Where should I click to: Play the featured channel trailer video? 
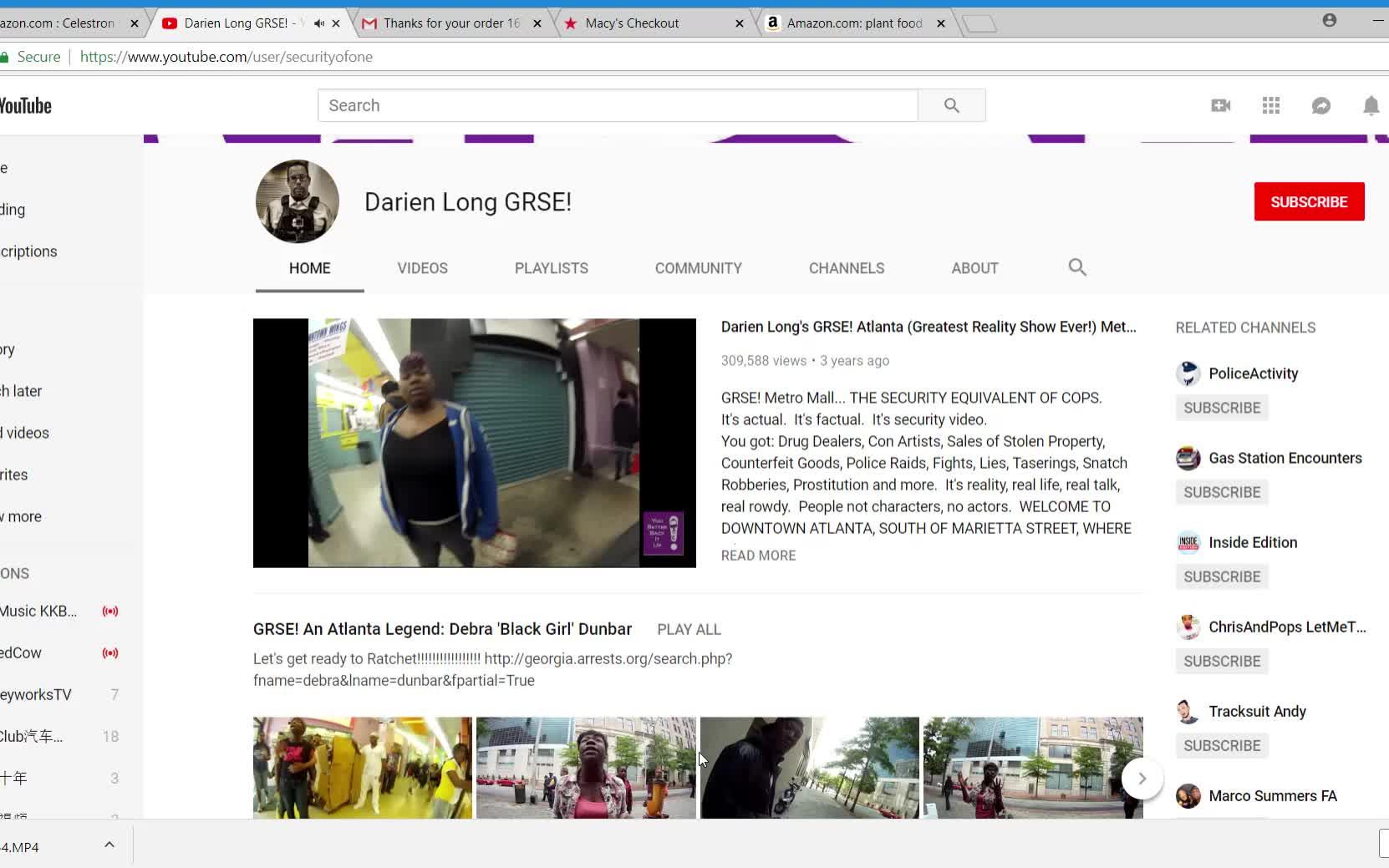click(474, 443)
